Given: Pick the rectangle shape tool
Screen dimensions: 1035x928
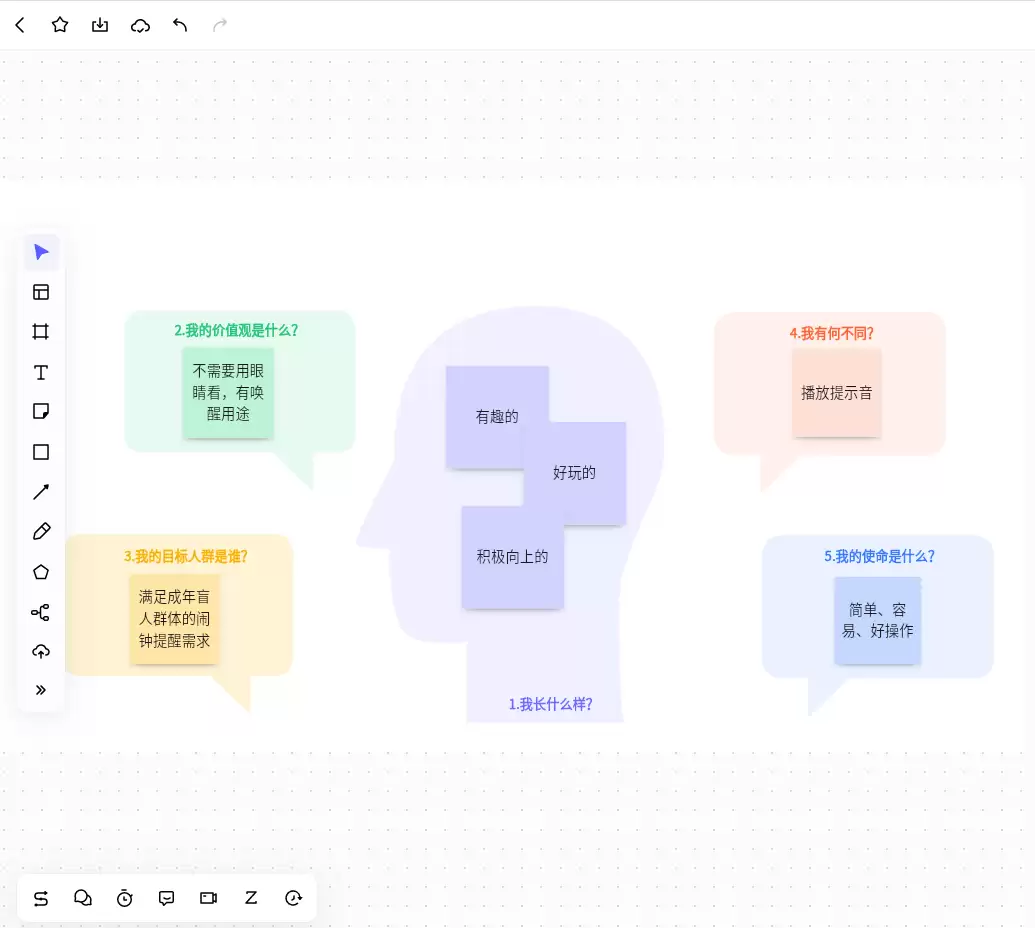Looking at the screenshot, I should point(41,452).
